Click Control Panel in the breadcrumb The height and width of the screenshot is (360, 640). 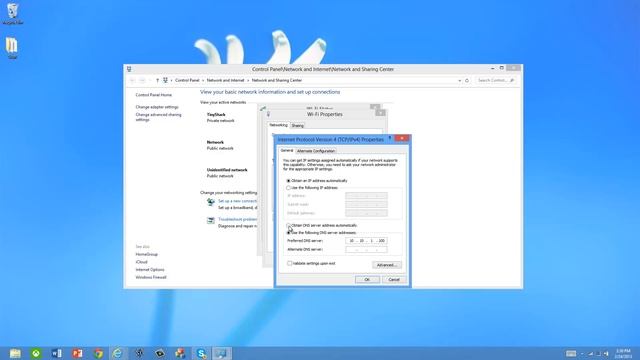click(187, 80)
